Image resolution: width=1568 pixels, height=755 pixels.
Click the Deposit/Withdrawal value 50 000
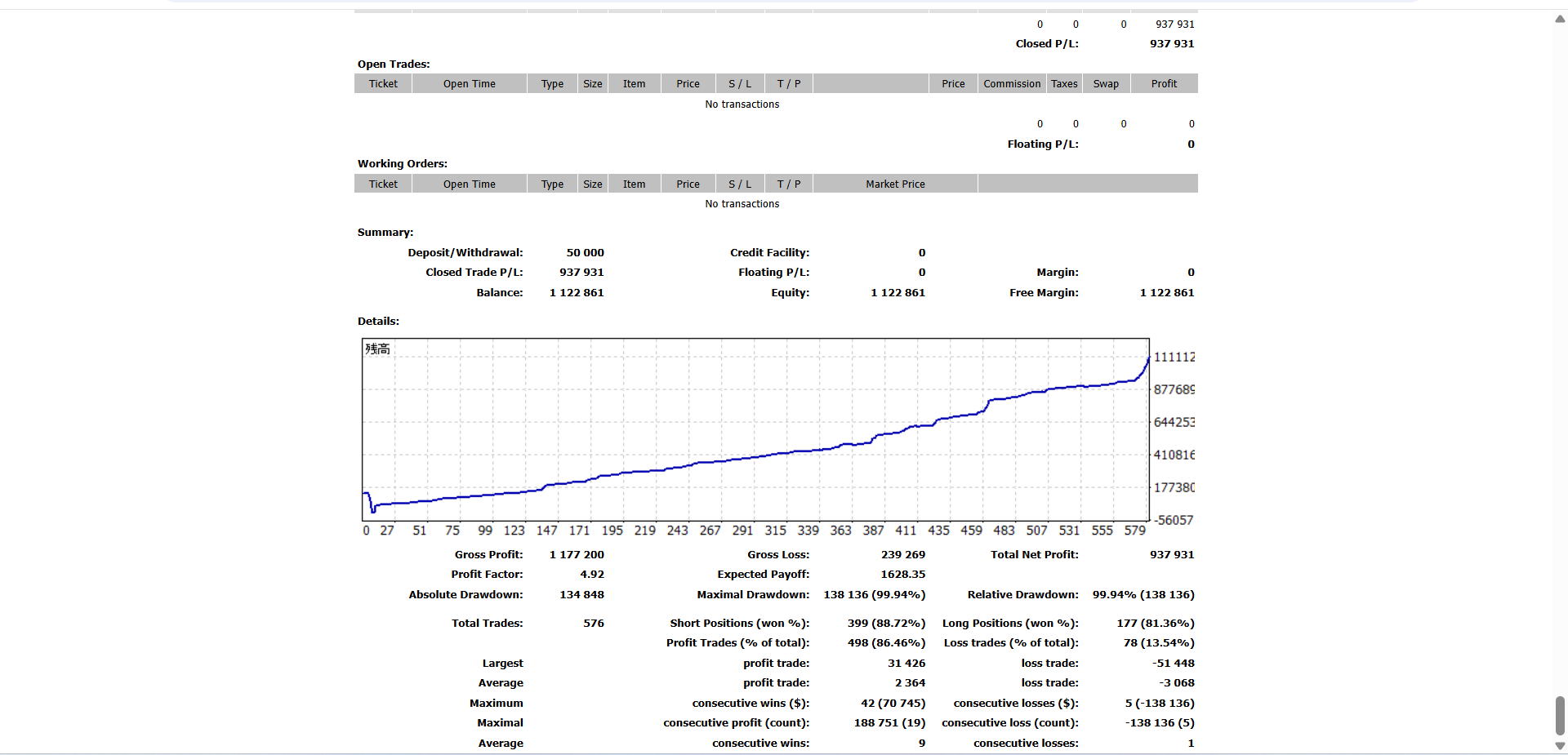click(x=585, y=253)
